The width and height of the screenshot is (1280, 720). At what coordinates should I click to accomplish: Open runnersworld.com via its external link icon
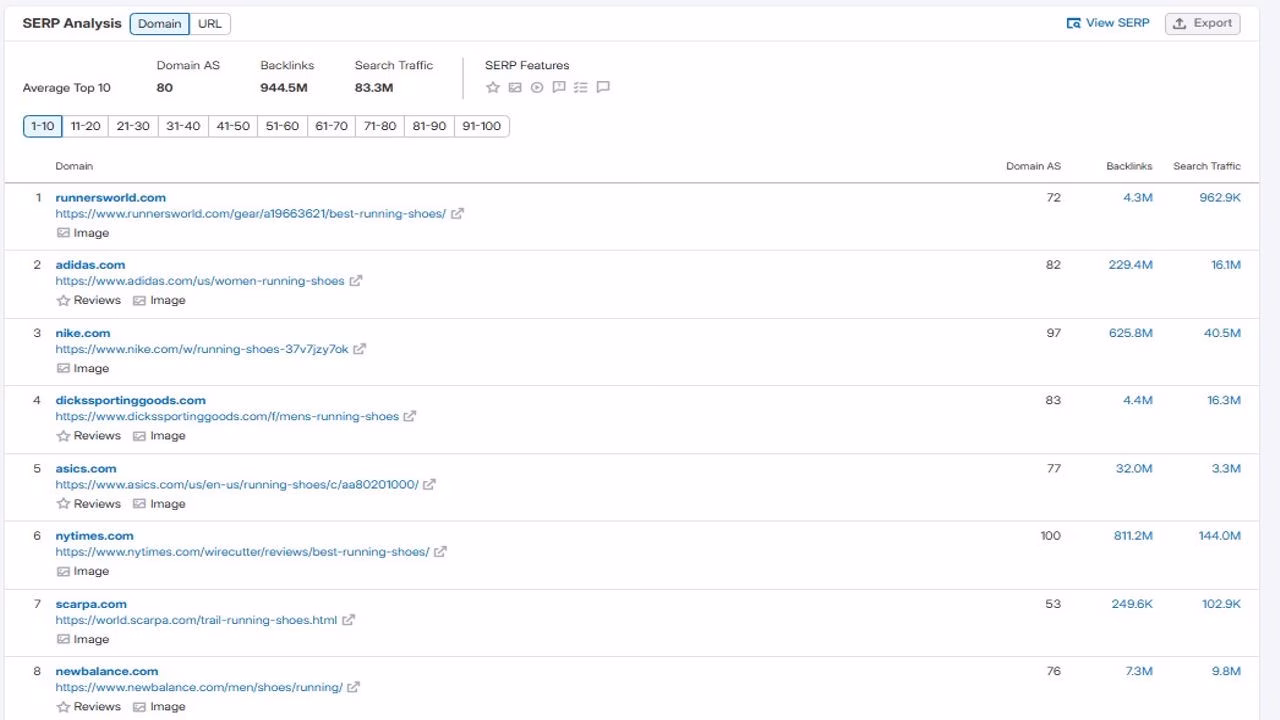pyautogui.click(x=457, y=213)
